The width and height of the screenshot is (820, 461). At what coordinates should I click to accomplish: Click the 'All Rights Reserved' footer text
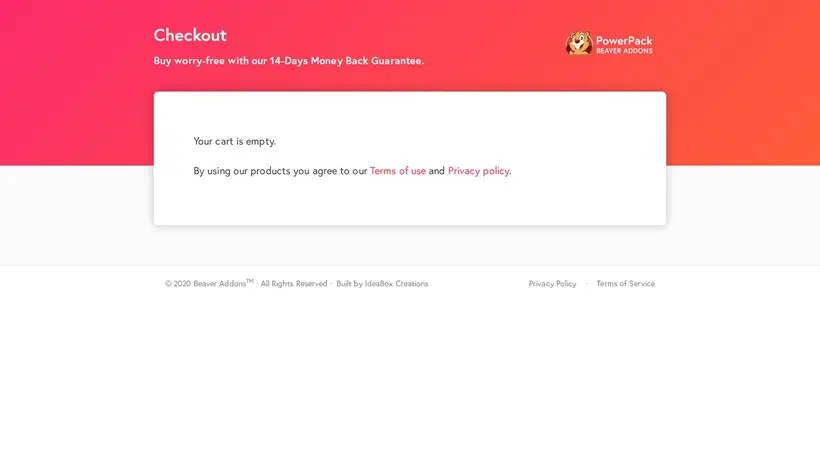click(294, 284)
